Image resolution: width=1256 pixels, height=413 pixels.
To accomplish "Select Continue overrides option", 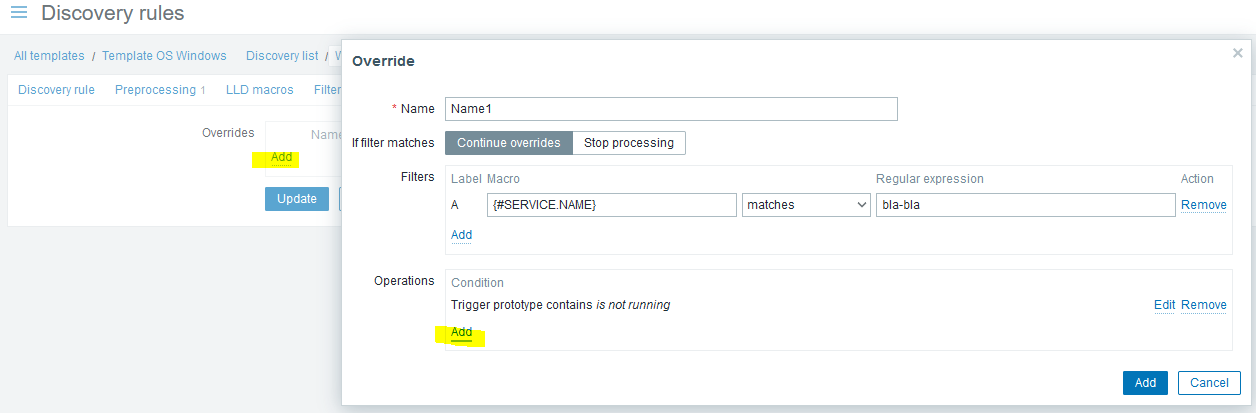I will 508,143.
